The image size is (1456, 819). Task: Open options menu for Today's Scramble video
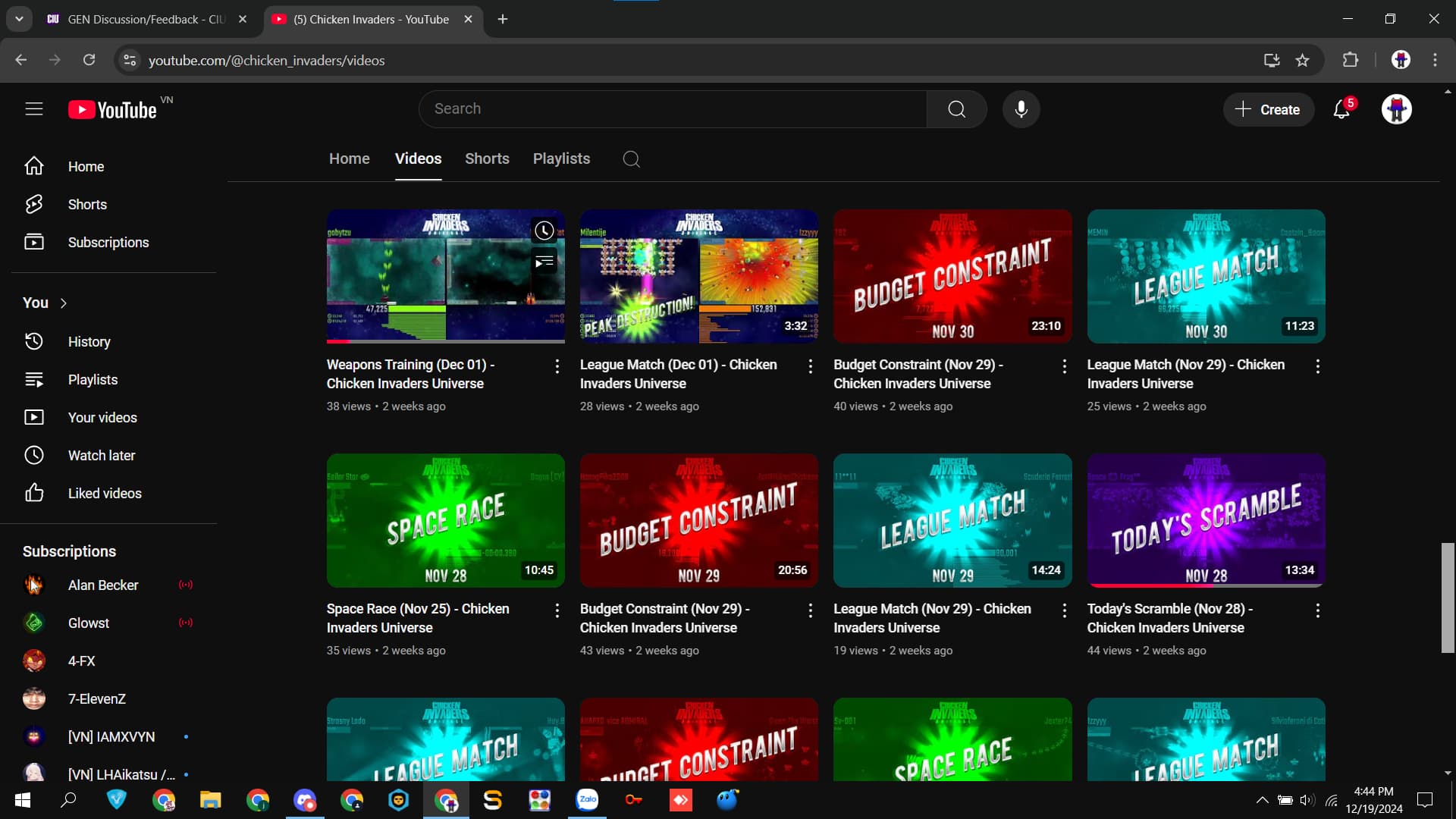1317,611
